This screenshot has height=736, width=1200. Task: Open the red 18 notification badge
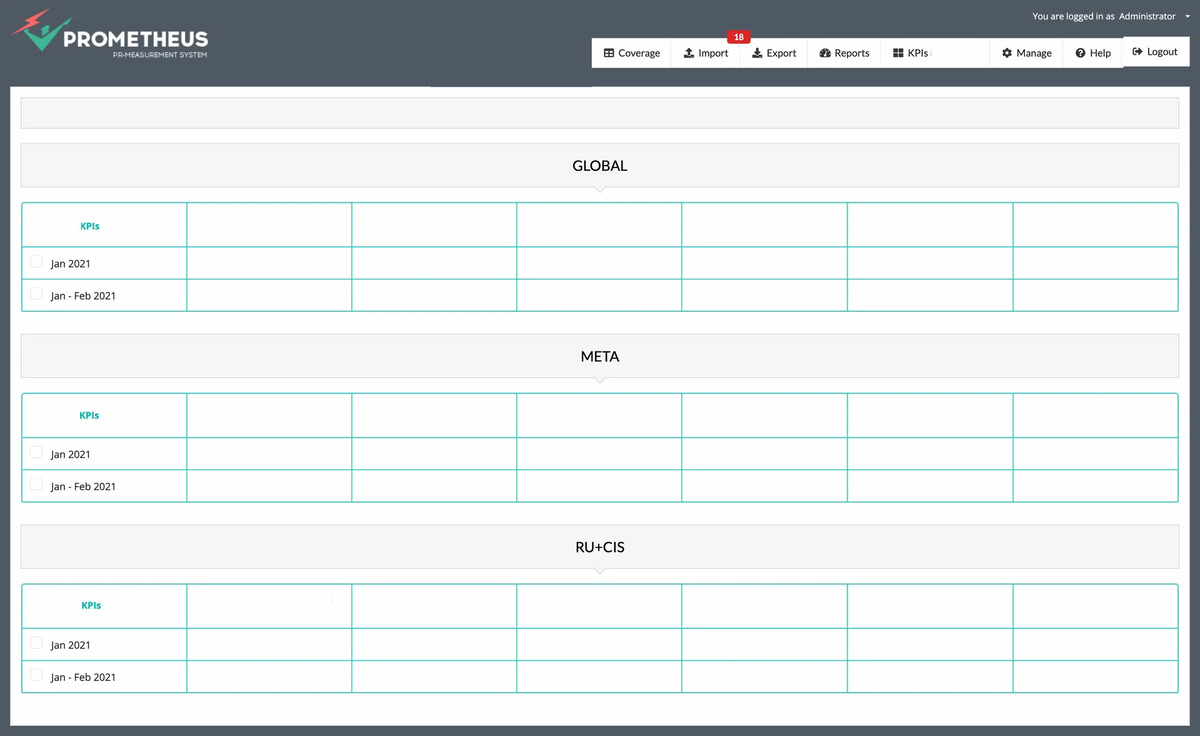(738, 37)
